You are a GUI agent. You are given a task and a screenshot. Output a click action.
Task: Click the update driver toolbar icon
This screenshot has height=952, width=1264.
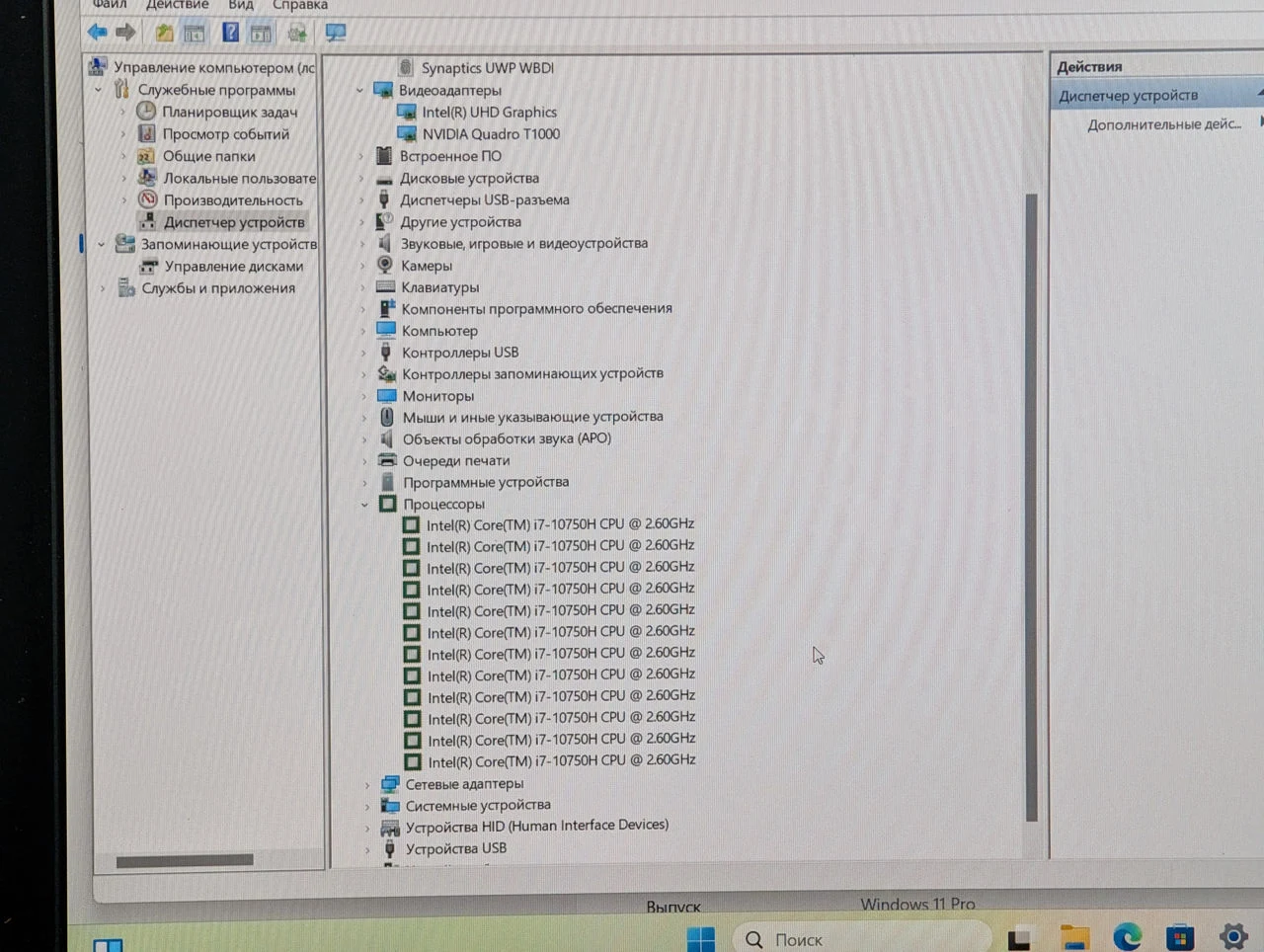(x=296, y=34)
